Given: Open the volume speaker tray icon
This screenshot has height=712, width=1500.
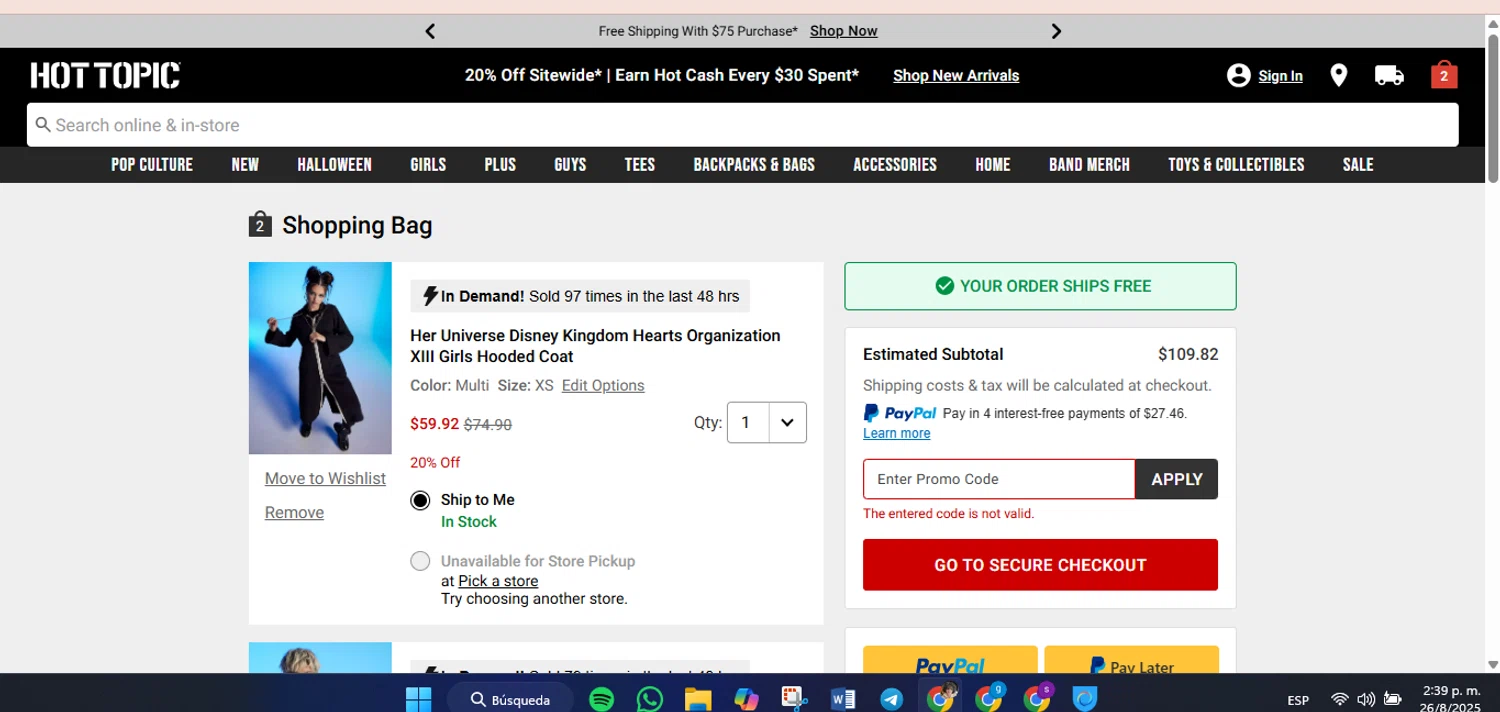Looking at the screenshot, I should click(1366, 699).
